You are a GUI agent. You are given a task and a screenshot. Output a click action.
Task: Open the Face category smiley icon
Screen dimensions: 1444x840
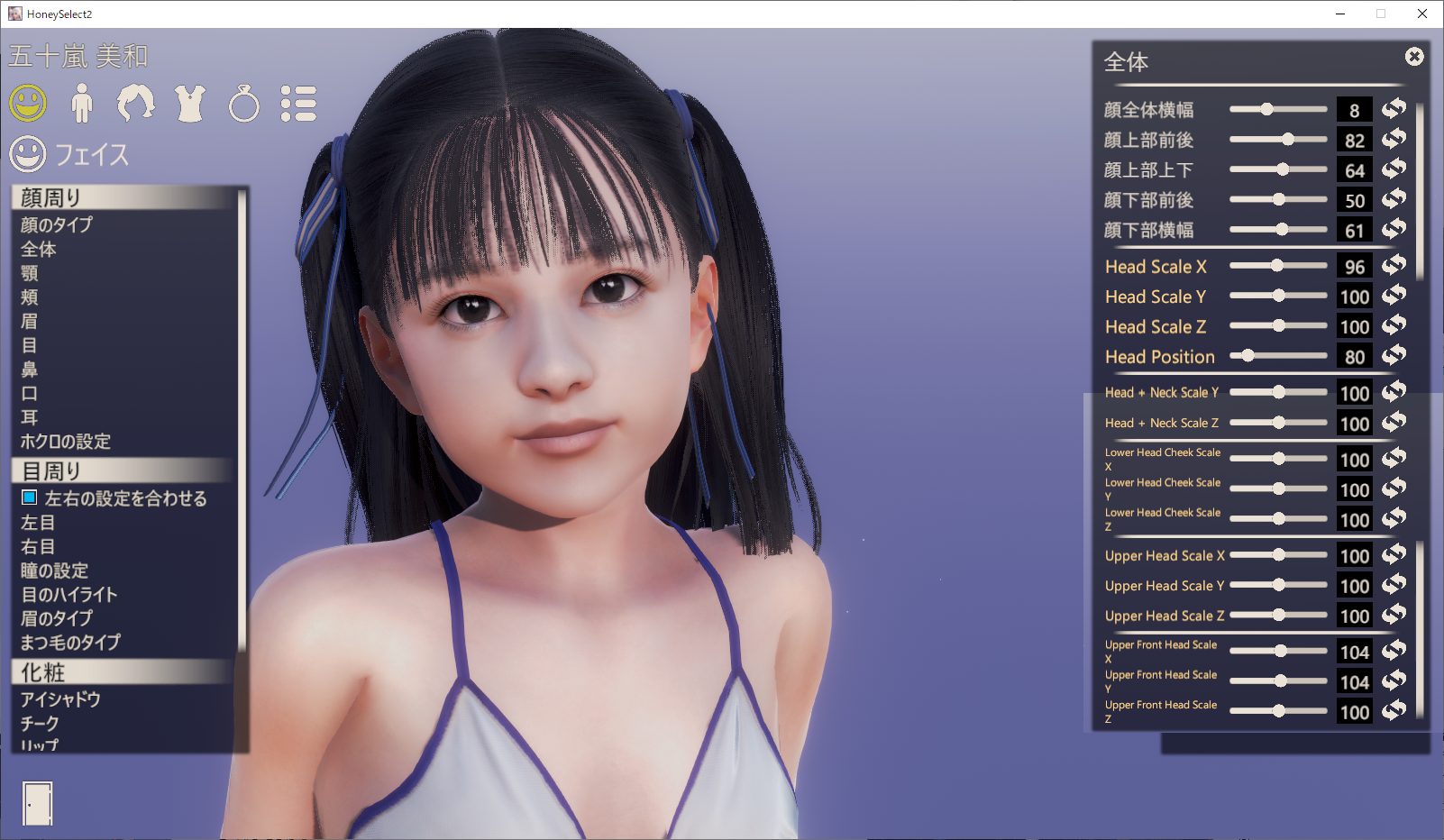pos(28,104)
